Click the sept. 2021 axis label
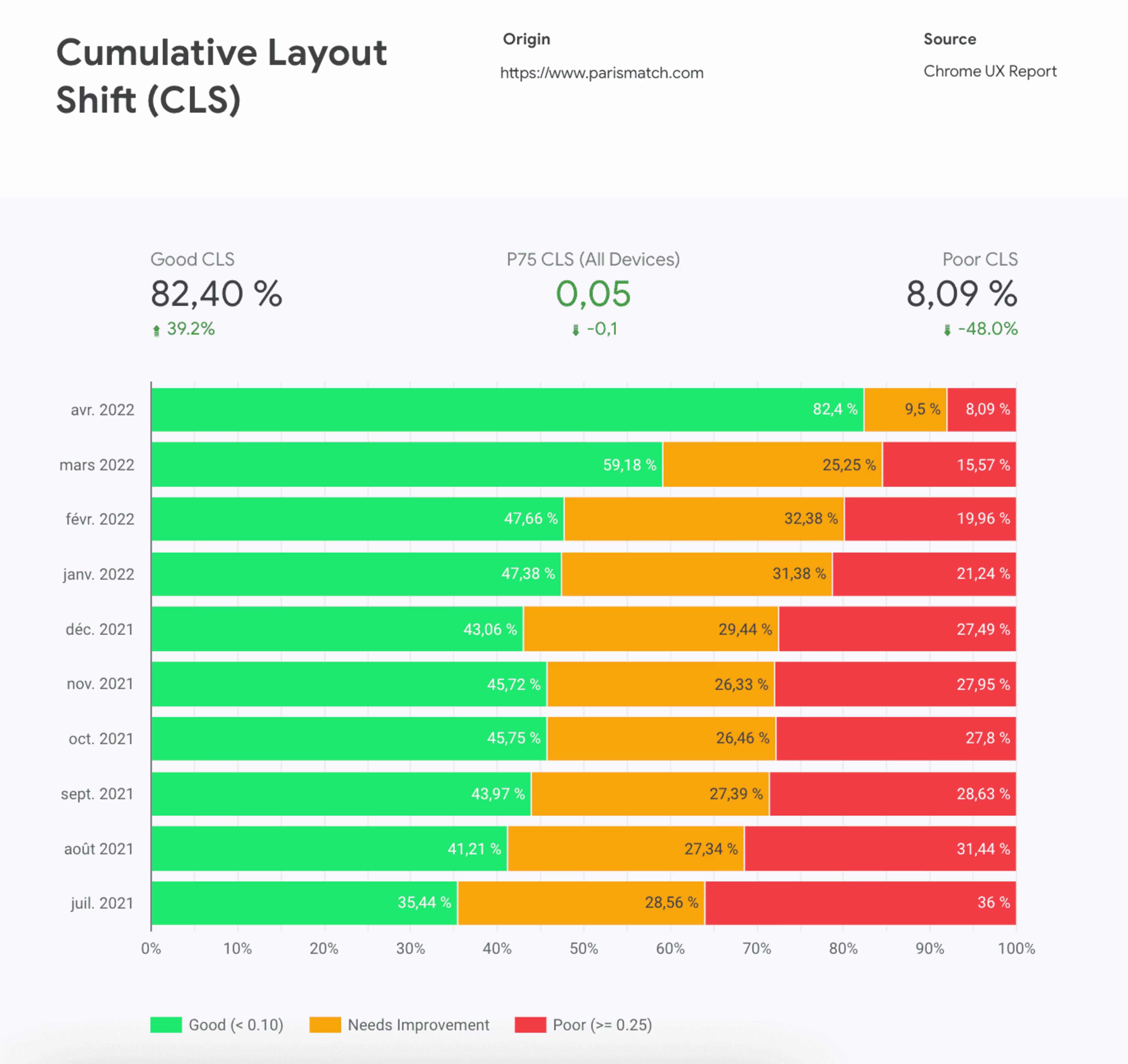1128x1064 pixels. [x=97, y=793]
